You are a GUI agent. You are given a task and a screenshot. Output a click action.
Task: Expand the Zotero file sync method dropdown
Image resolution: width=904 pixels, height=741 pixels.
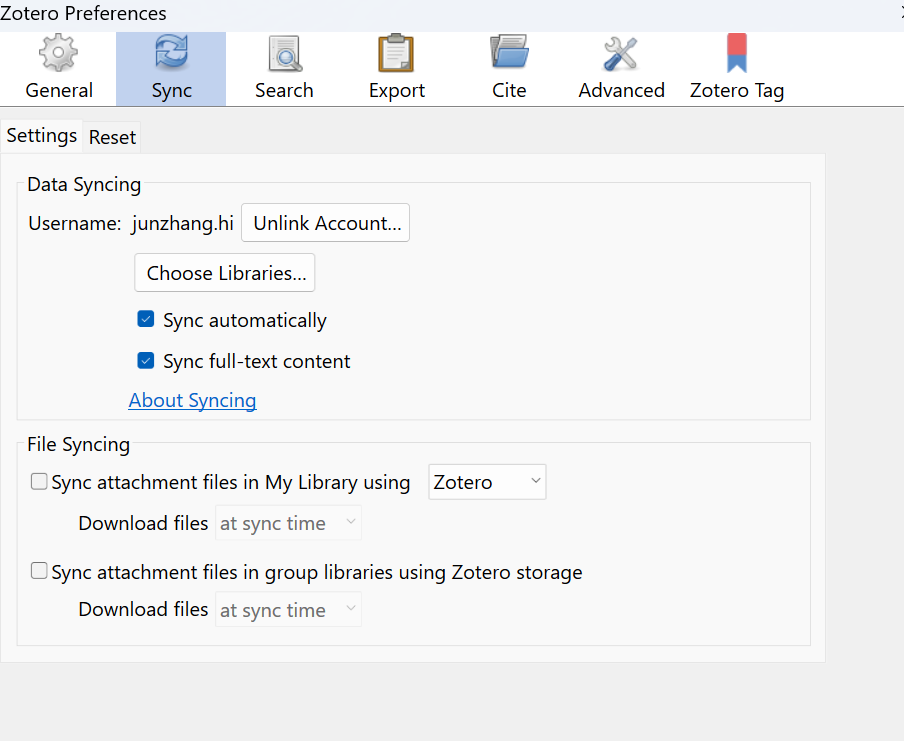click(487, 482)
